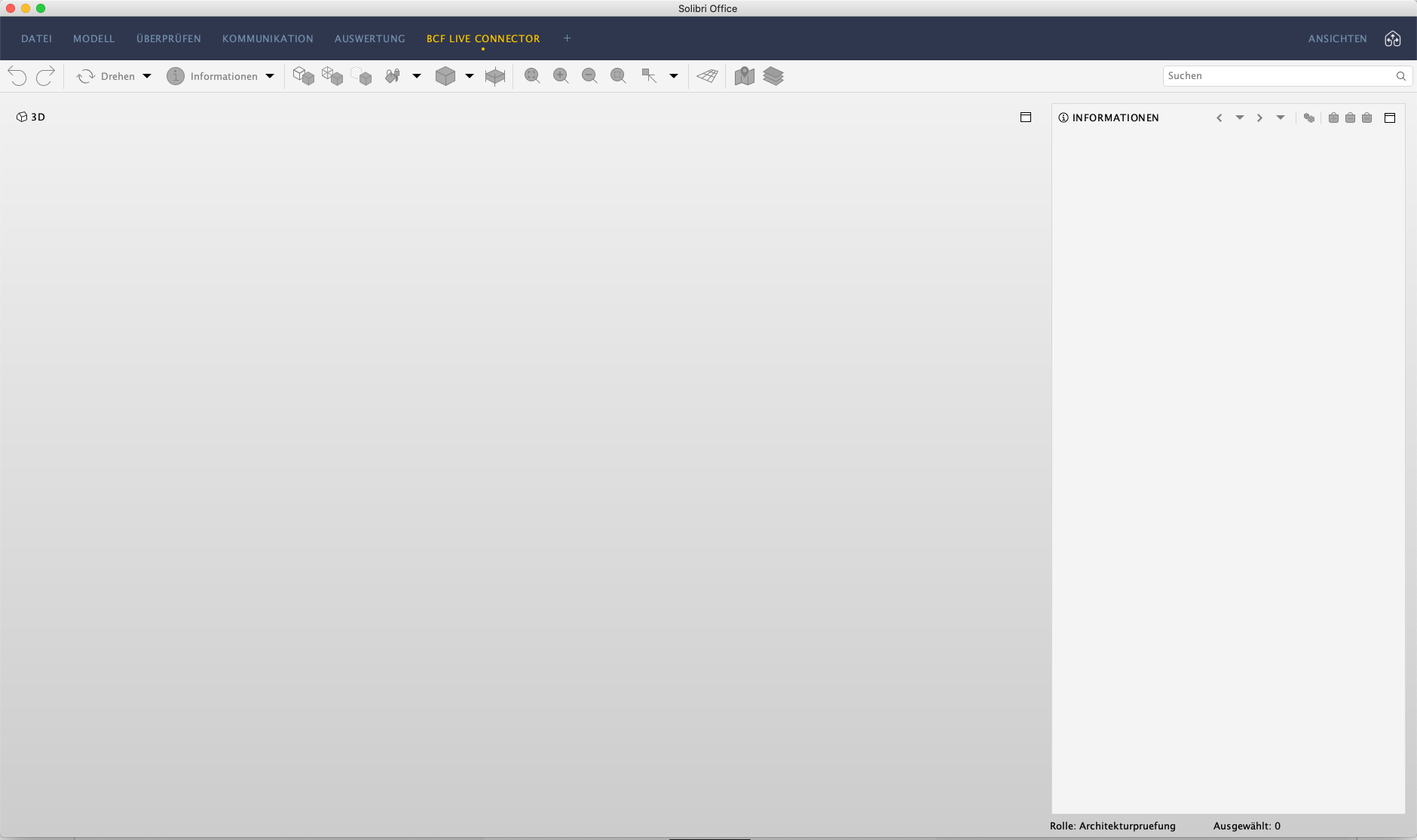1417x840 pixels.
Task: Switch to the KOMMUNIKATION tab
Action: click(268, 38)
